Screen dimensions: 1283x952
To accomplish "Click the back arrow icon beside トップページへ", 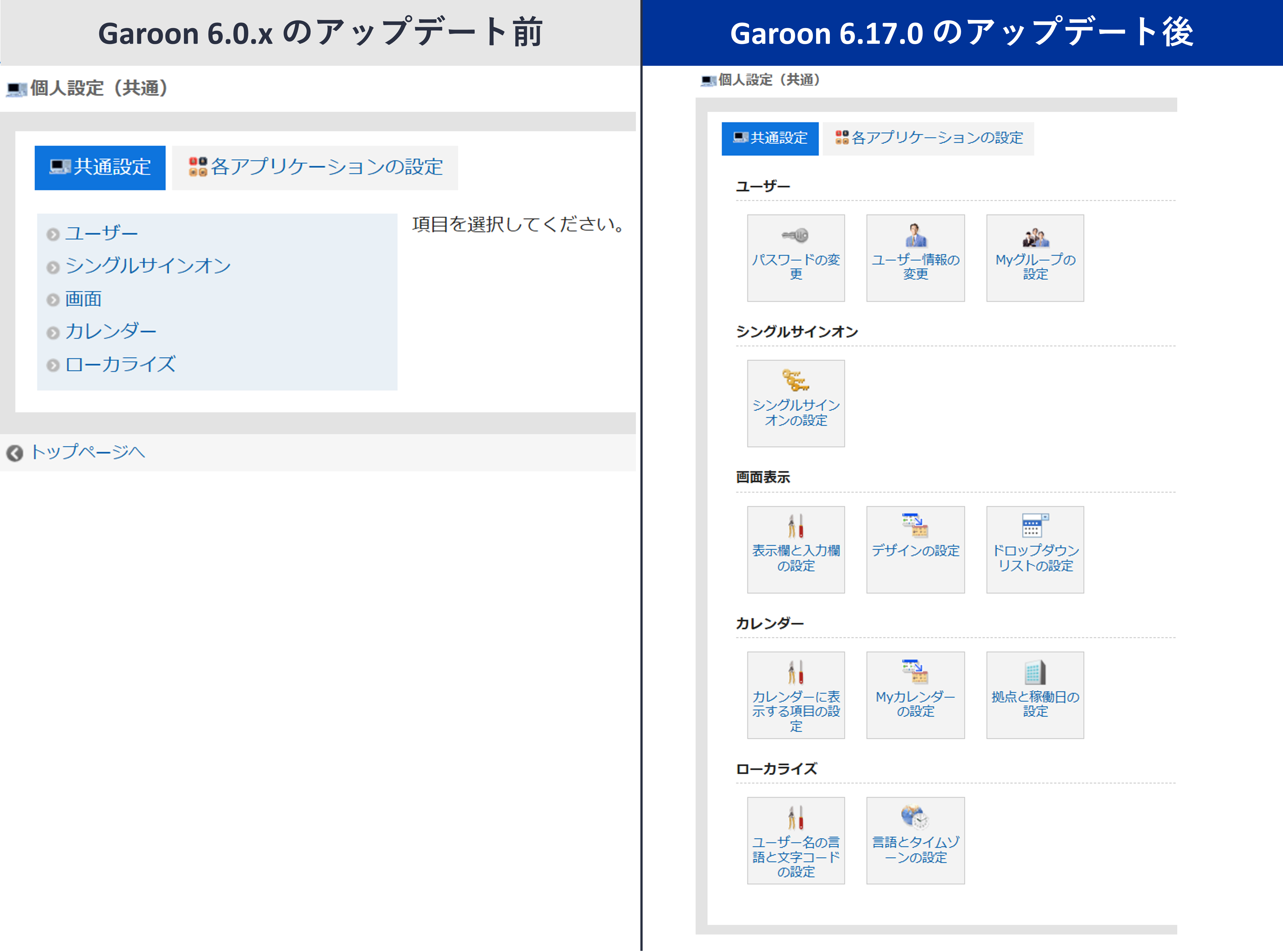I will pyautogui.click(x=15, y=454).
